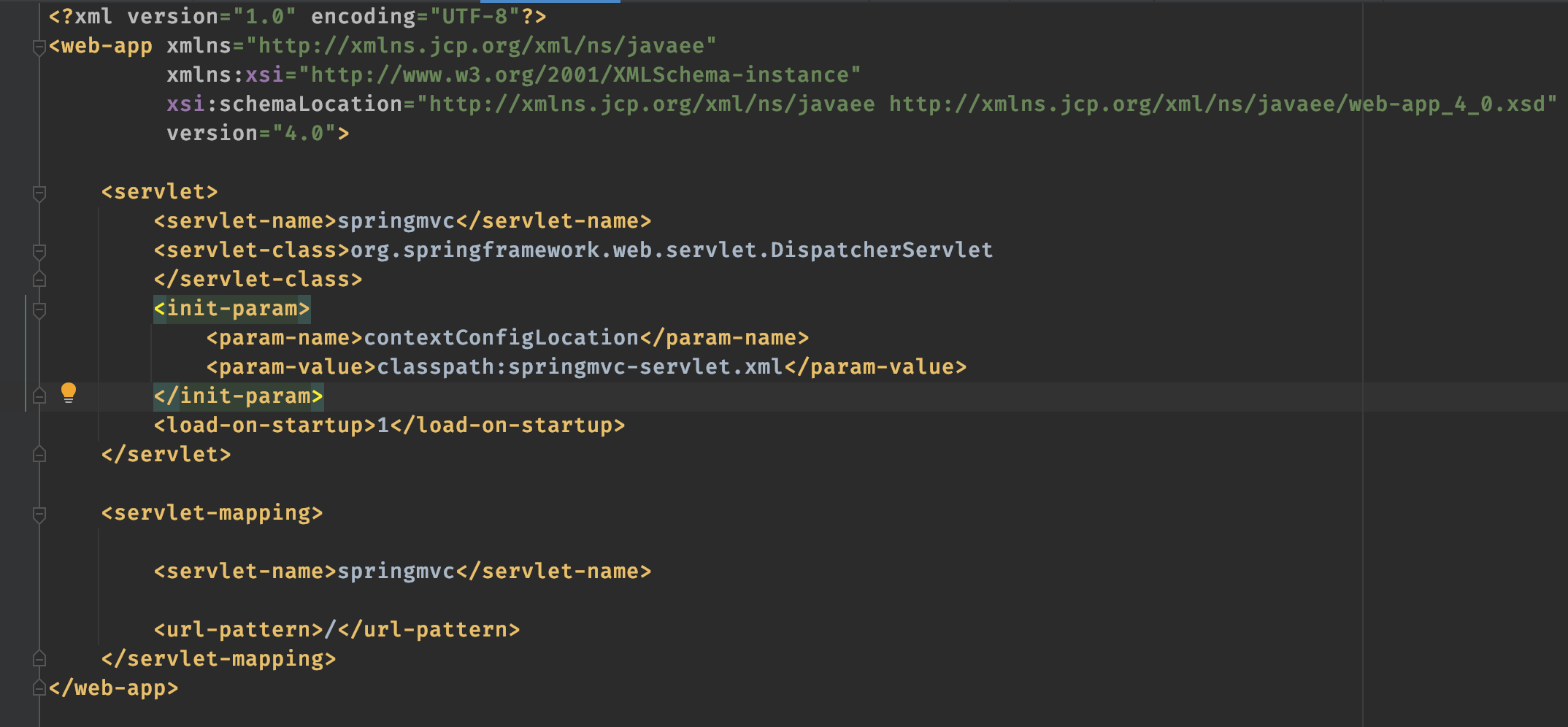The height and width of the screenshot is (727, 1568).
Task: Click the opening servlet-mapping tag text
Action: [x=212, y=512]
